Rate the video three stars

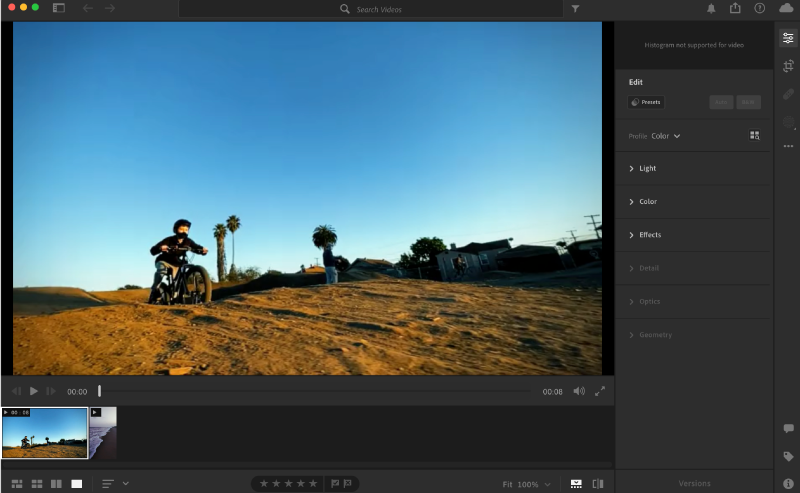pyautogui.click(x=288, y=483)
